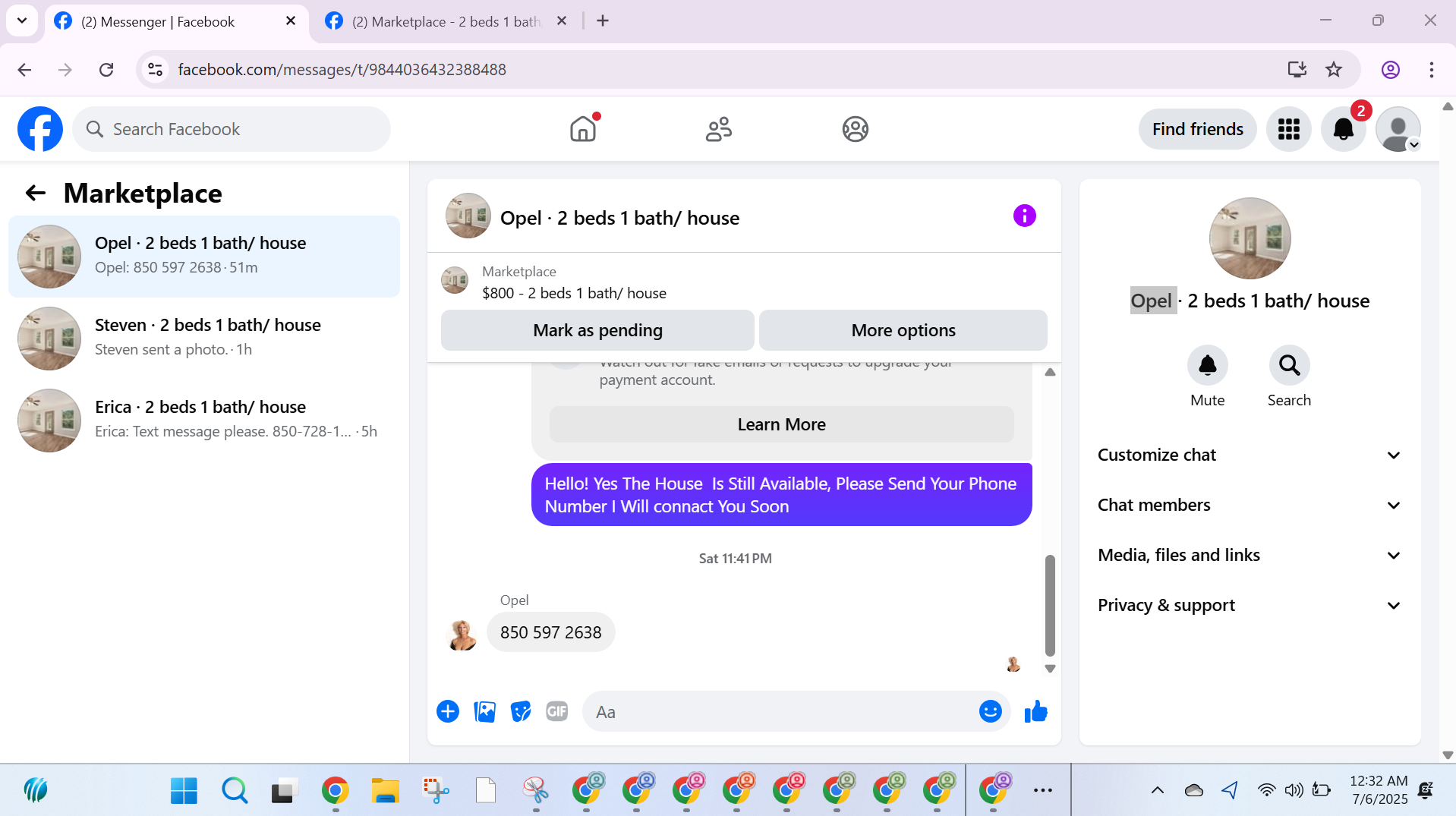Click Find friends button
The image size is (1456, 816).
tap(1197, 129)
